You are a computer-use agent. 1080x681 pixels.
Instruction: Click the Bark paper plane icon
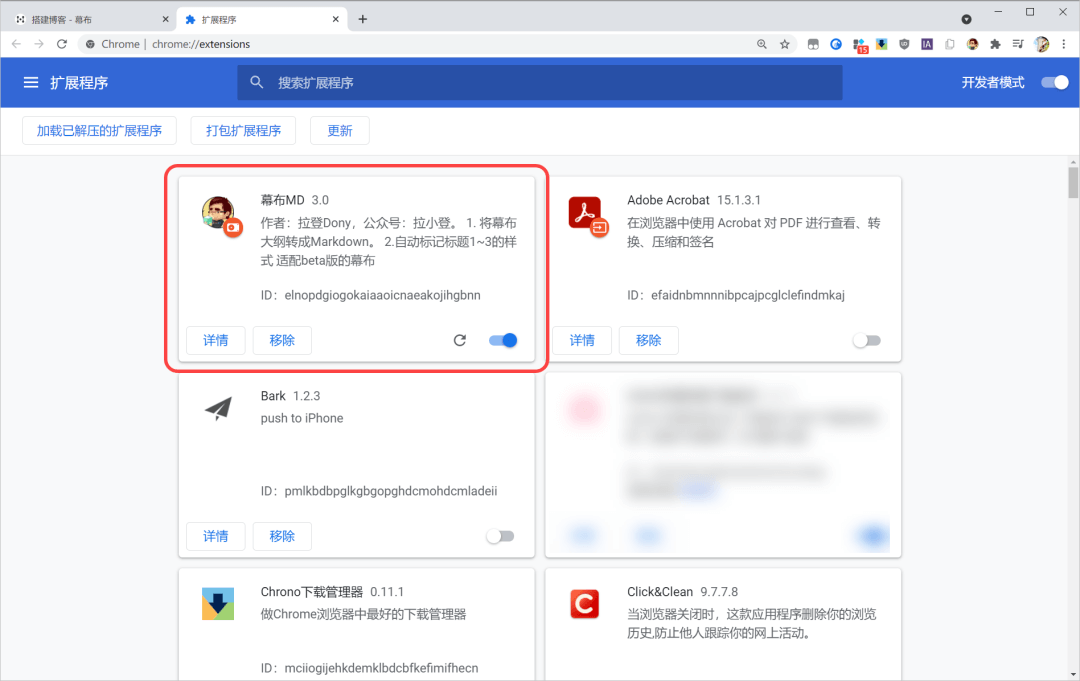218,408
